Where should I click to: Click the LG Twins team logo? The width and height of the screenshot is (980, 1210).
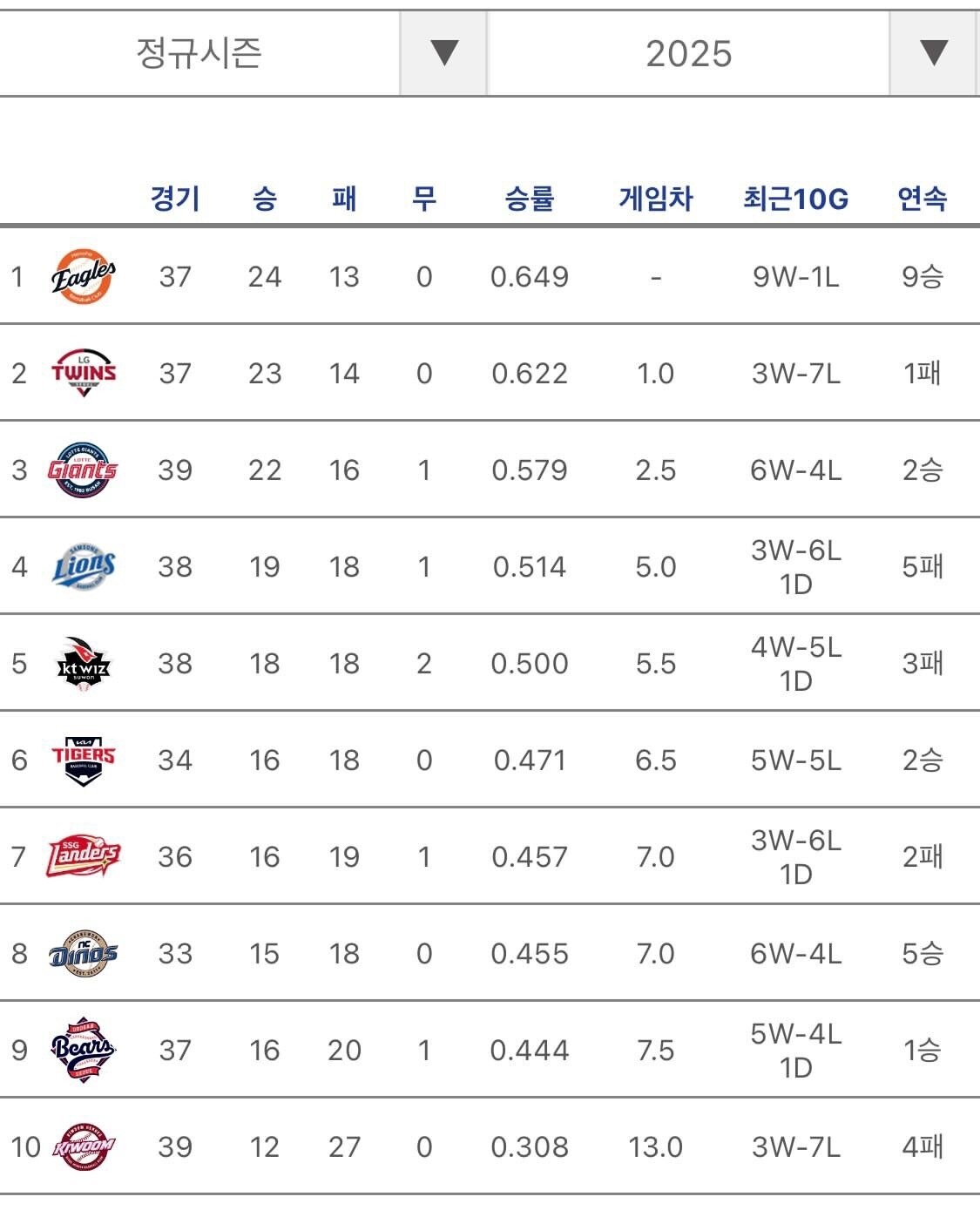point(84,373)
